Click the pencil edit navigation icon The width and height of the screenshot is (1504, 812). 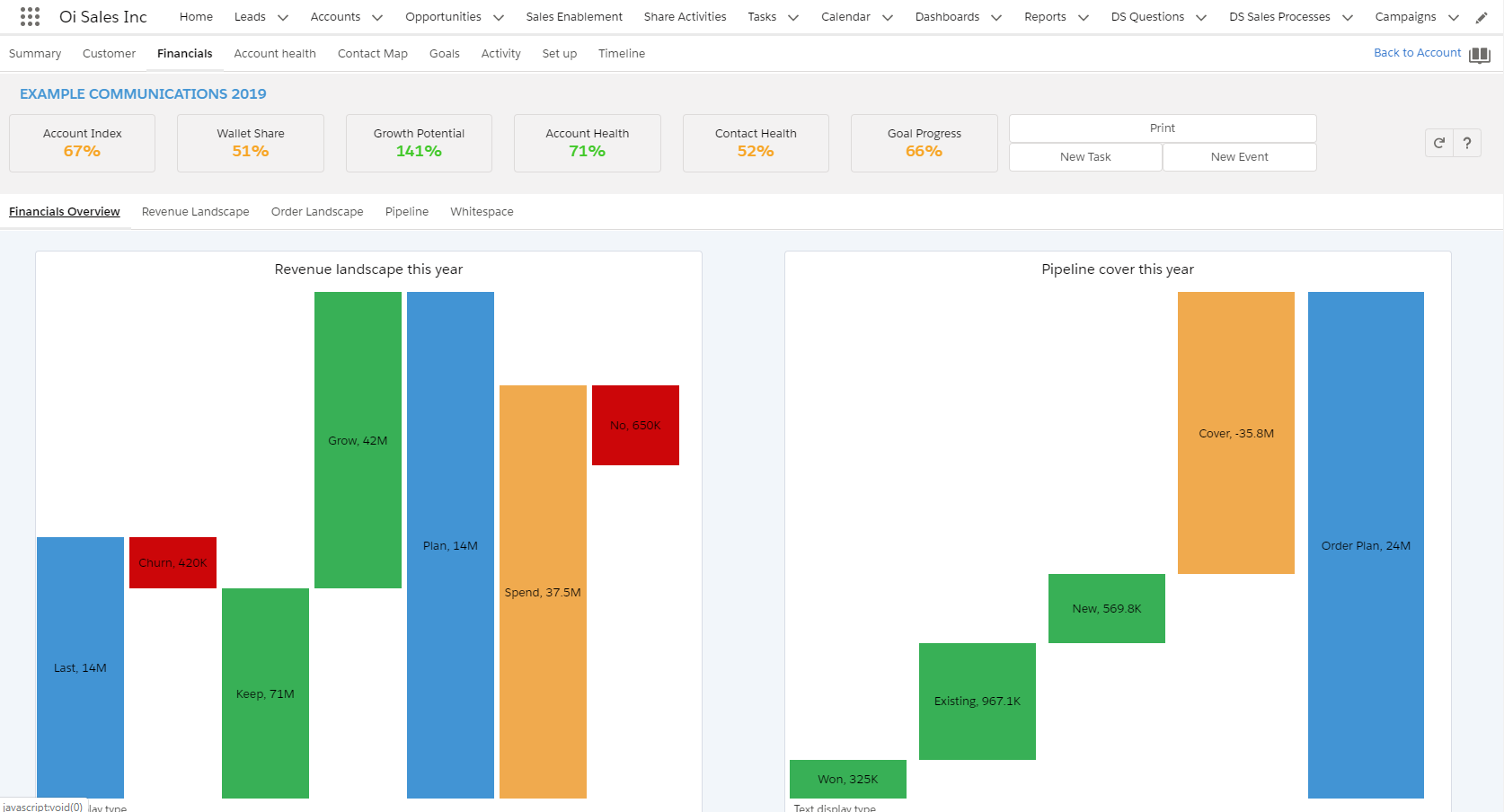point(1482,17)
